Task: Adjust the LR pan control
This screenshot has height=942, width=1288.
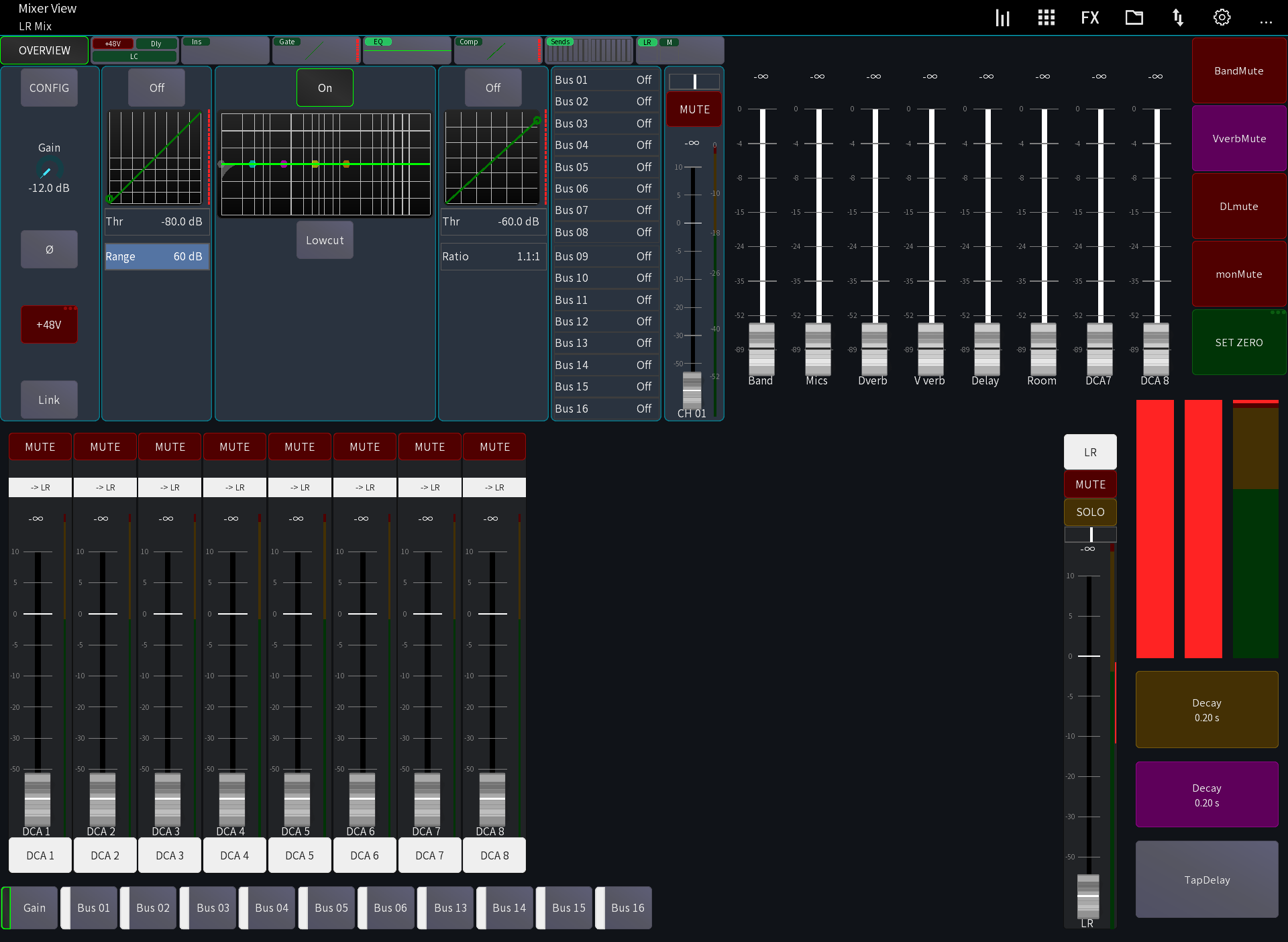Action: [1091, 535]
